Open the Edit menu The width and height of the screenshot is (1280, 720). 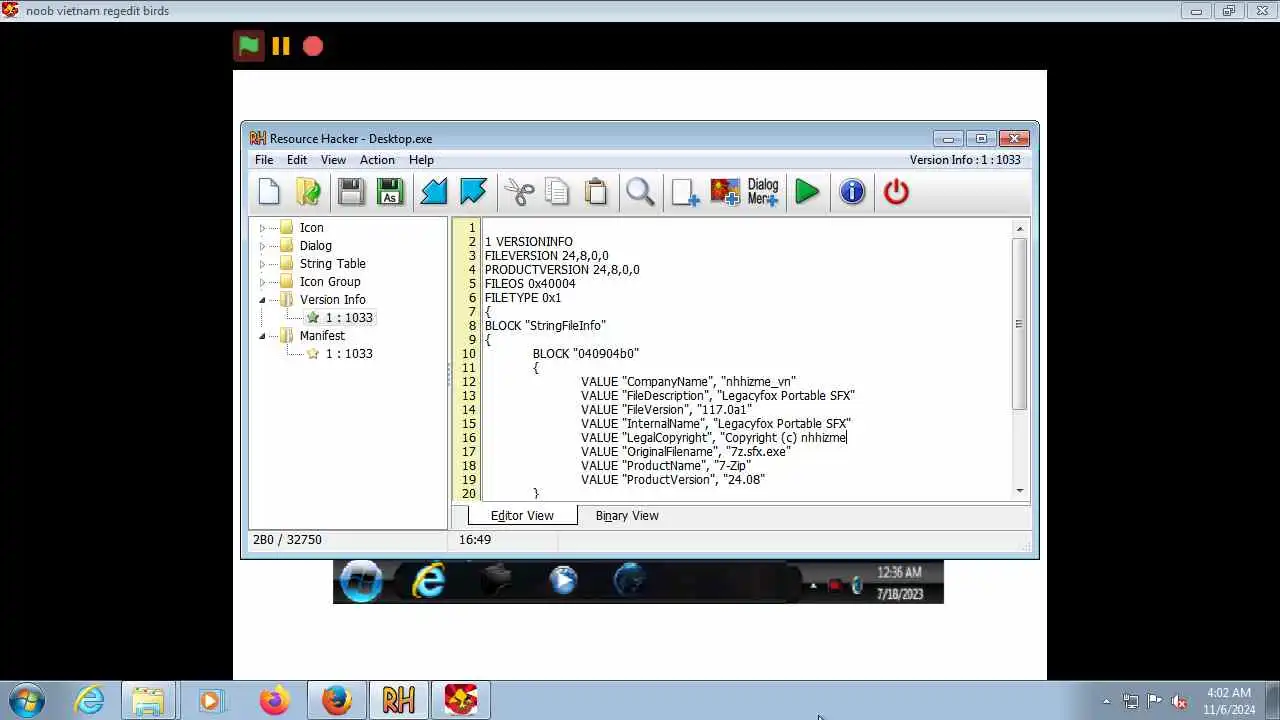pyautogui.click(x=297, y=160)
